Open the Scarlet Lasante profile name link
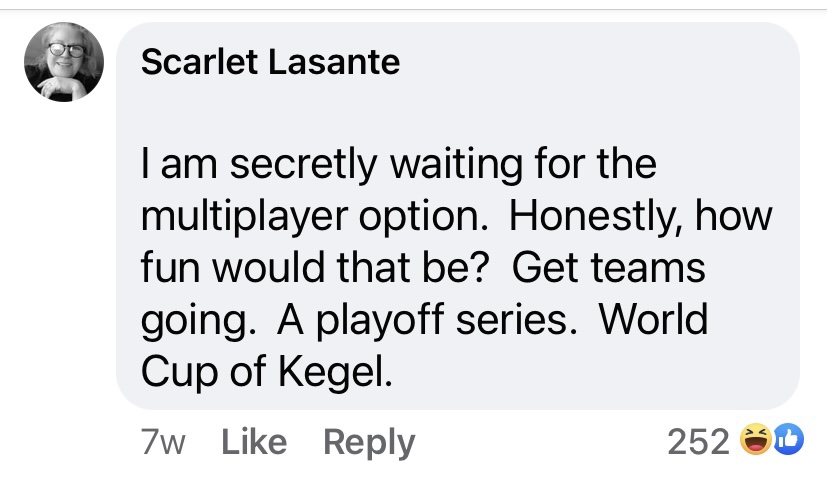The width and height of the screenshot is (827, 477). tap(270, 63)
